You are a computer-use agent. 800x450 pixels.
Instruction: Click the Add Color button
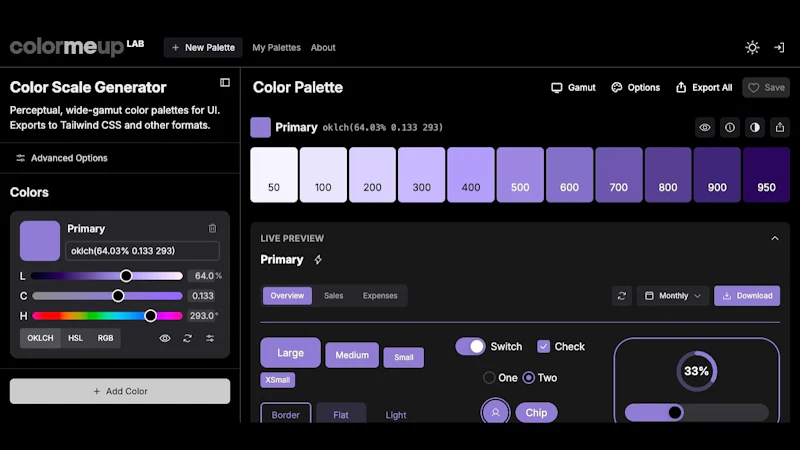[120, 391]
